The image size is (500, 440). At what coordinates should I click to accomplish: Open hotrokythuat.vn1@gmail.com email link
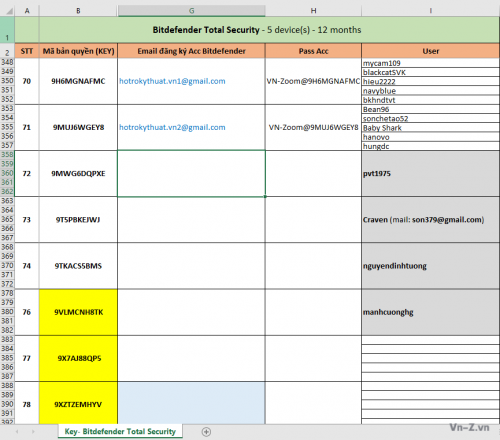pyautogui.click(x=172, y=81)
